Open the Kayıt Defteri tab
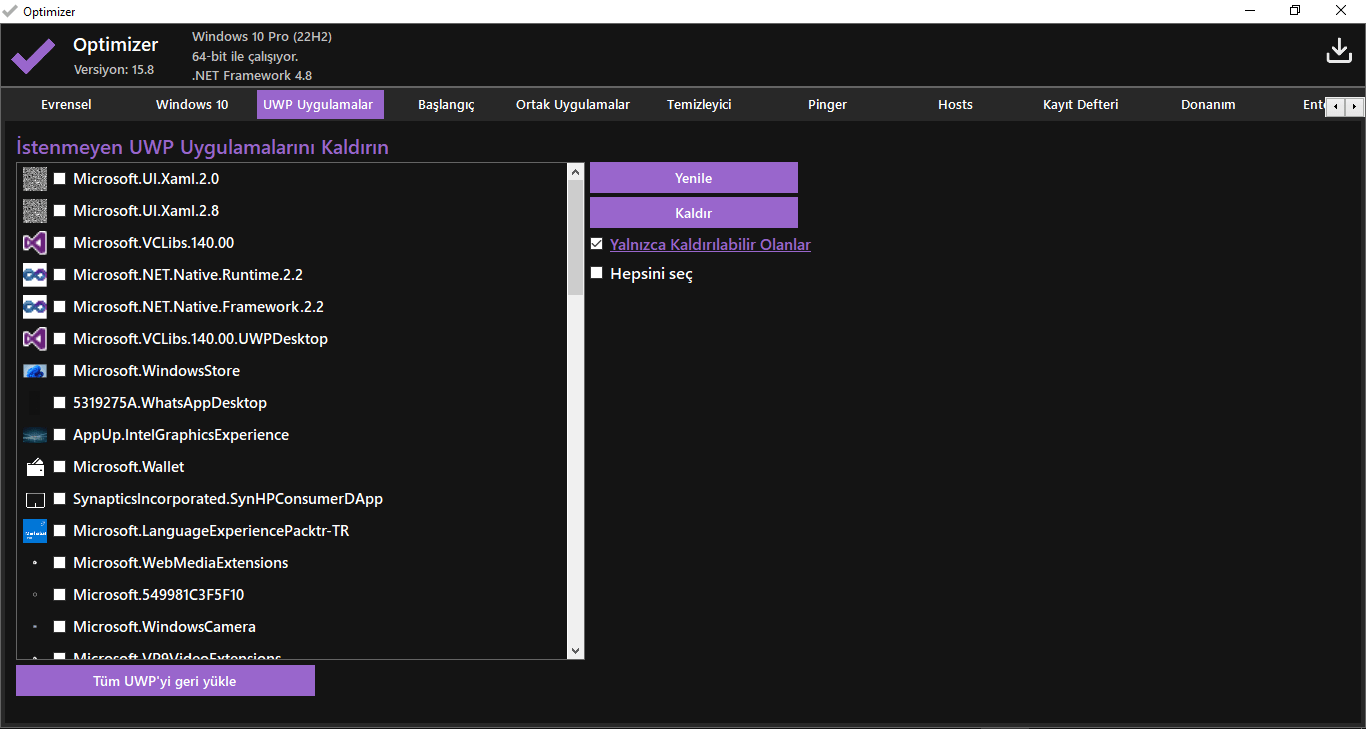The image size is (1366, 729). coord(1081,104)
